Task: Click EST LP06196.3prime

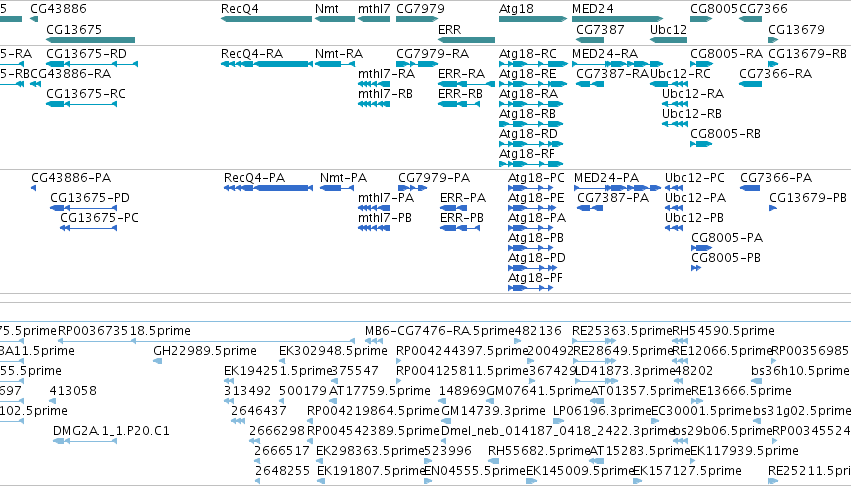Action: (557, 421)
